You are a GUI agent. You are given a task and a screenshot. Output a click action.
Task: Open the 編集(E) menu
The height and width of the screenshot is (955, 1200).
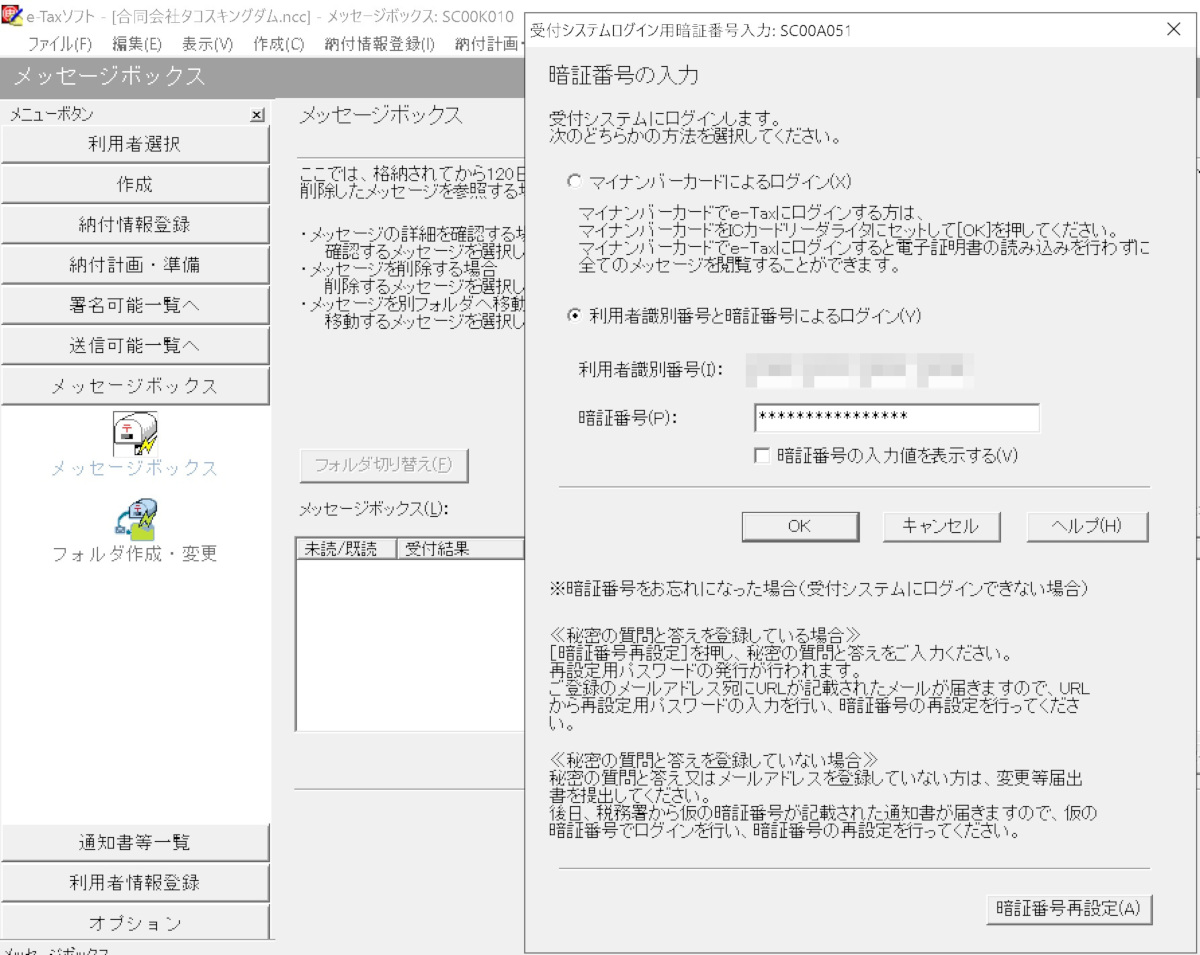point(137,44)
